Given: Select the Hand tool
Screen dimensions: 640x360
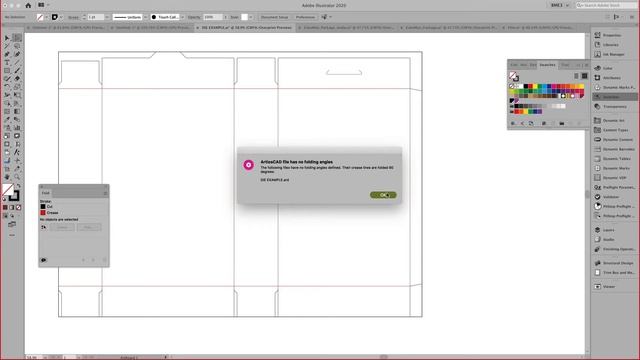Looking at the screenshot, I should 7,177.
